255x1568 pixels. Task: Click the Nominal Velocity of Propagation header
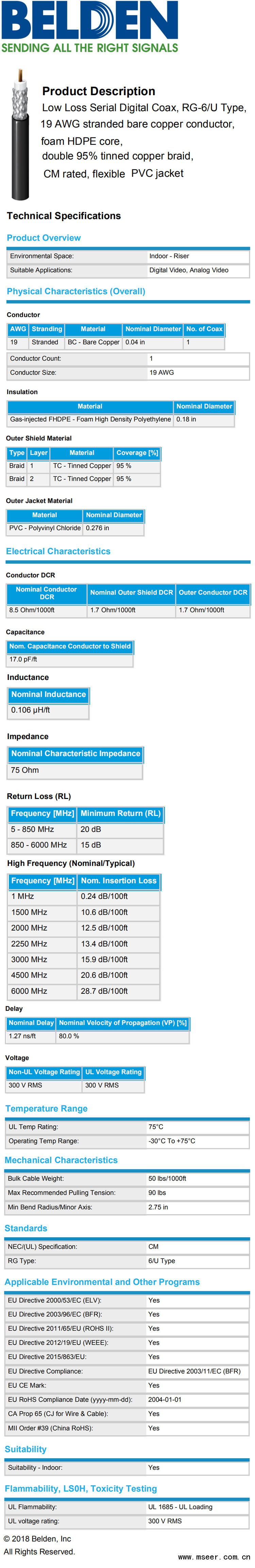(122, 1023)
